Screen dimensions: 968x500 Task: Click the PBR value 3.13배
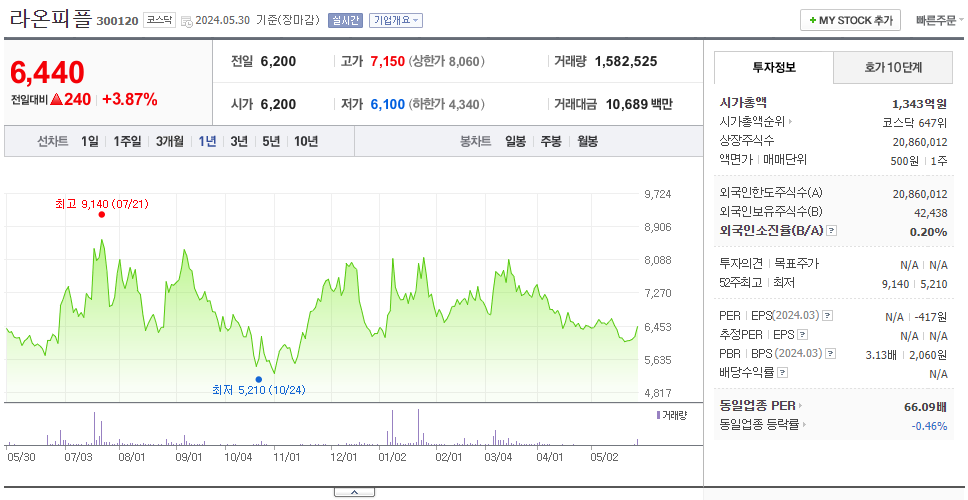(880, 355)
